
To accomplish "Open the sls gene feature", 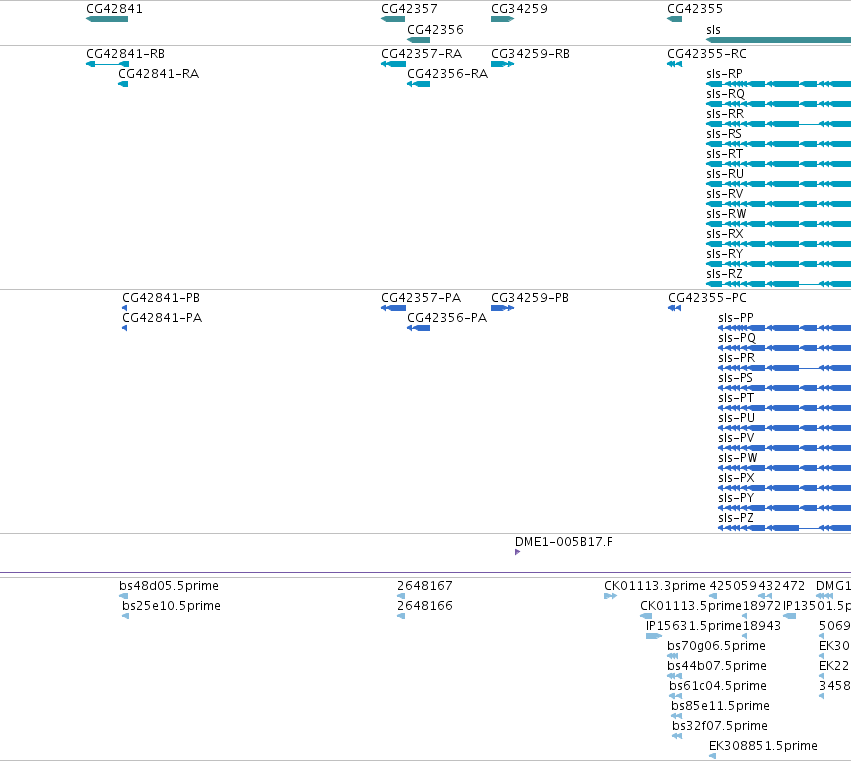I will pos(778,40).
